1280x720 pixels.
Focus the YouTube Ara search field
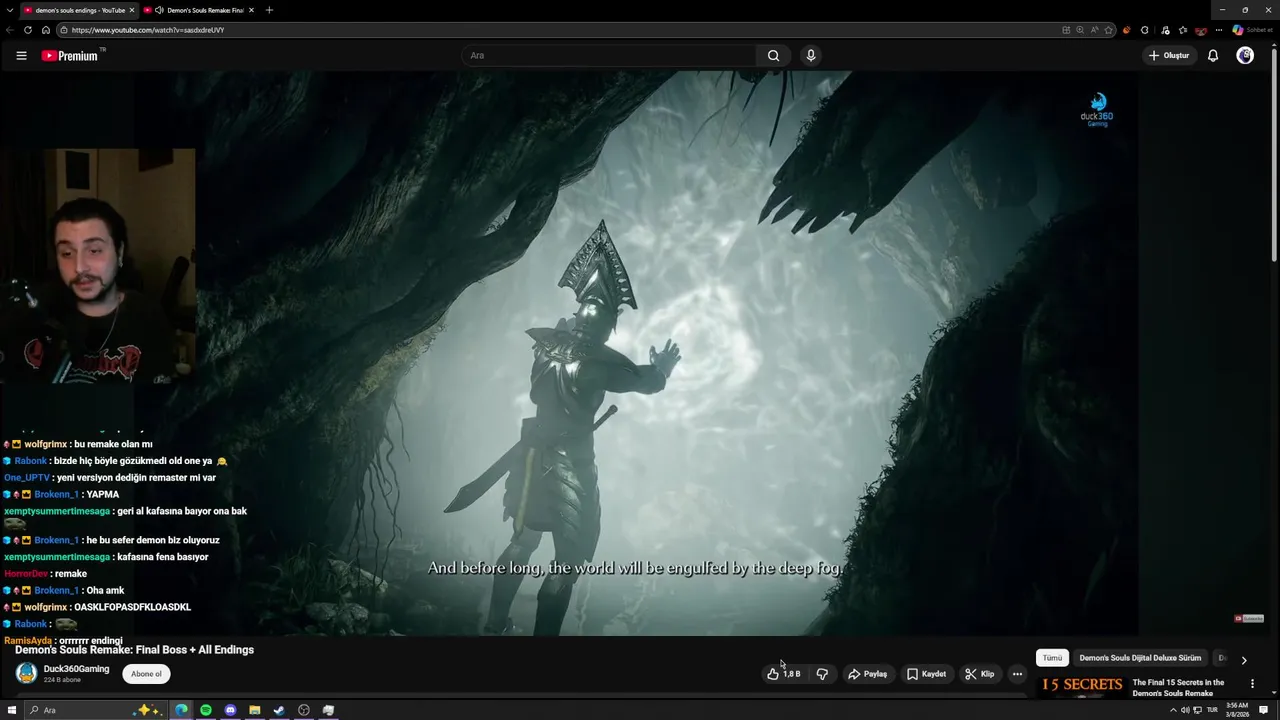(610, 56)
